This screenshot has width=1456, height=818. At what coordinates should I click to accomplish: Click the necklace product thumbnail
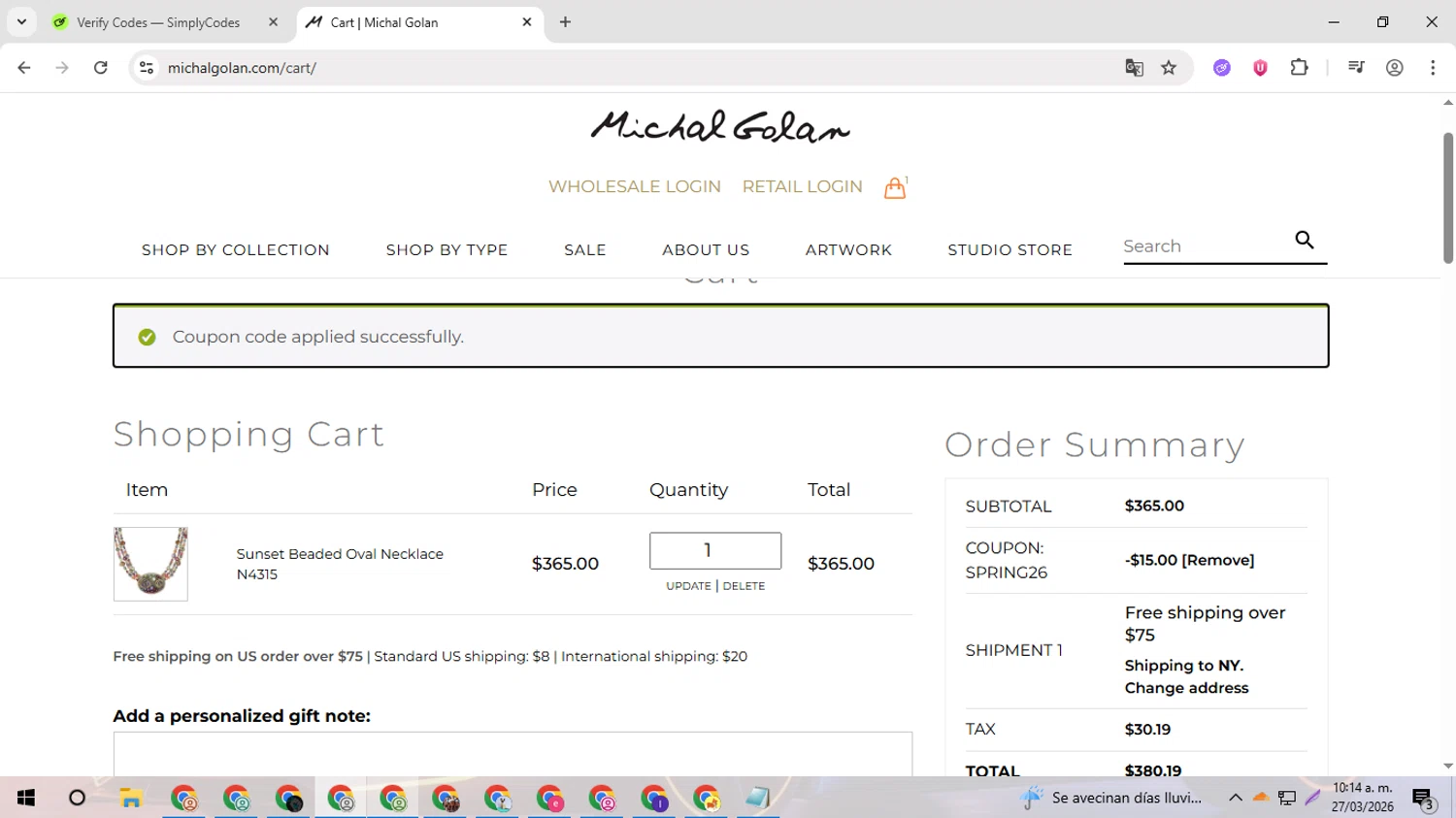pyautogui.click(x=150, y=564)
